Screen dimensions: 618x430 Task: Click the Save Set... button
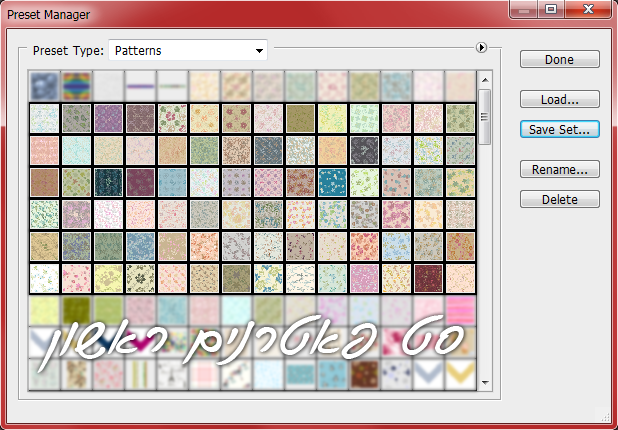point(559,129)
